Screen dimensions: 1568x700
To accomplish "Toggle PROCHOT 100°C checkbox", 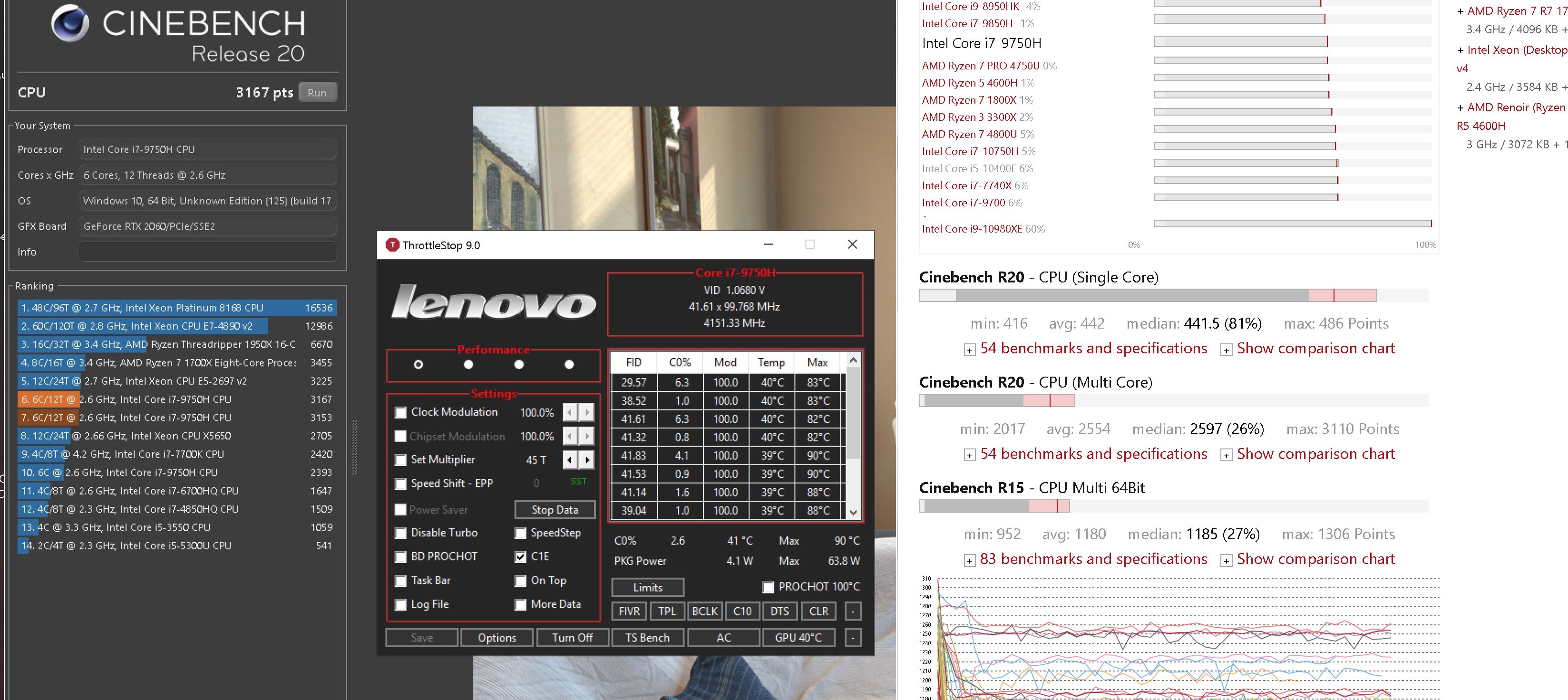I will [768, 587].
